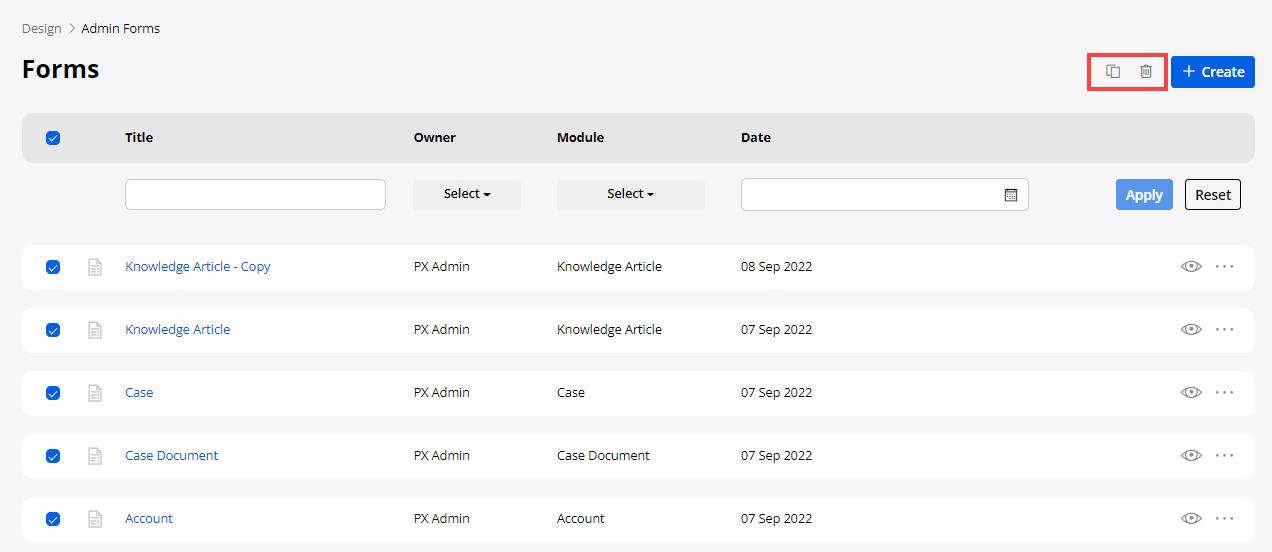Open the Module Select dropdown
Image resolution: width=1272 pixels, height=552 pixels.
point(630,194)
